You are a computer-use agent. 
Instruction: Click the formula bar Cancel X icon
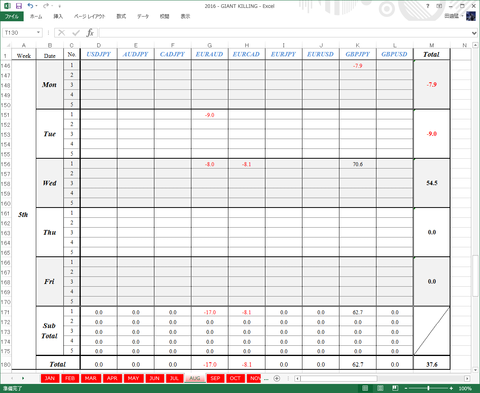point(61,33)
